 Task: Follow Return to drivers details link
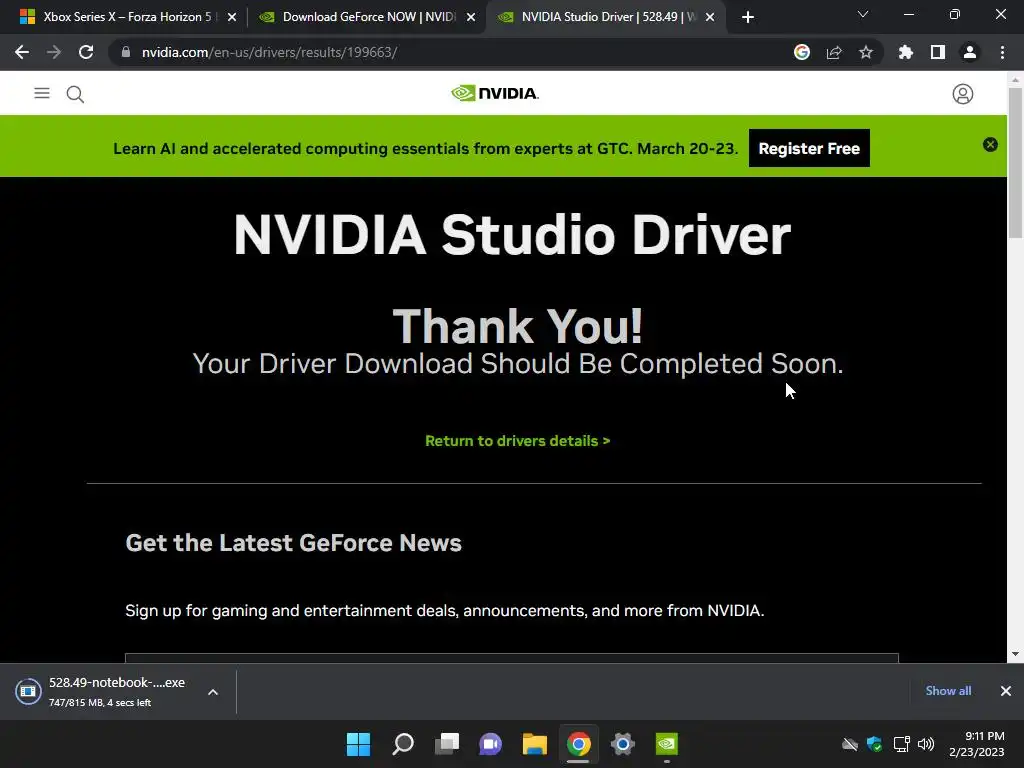point(517,441)
